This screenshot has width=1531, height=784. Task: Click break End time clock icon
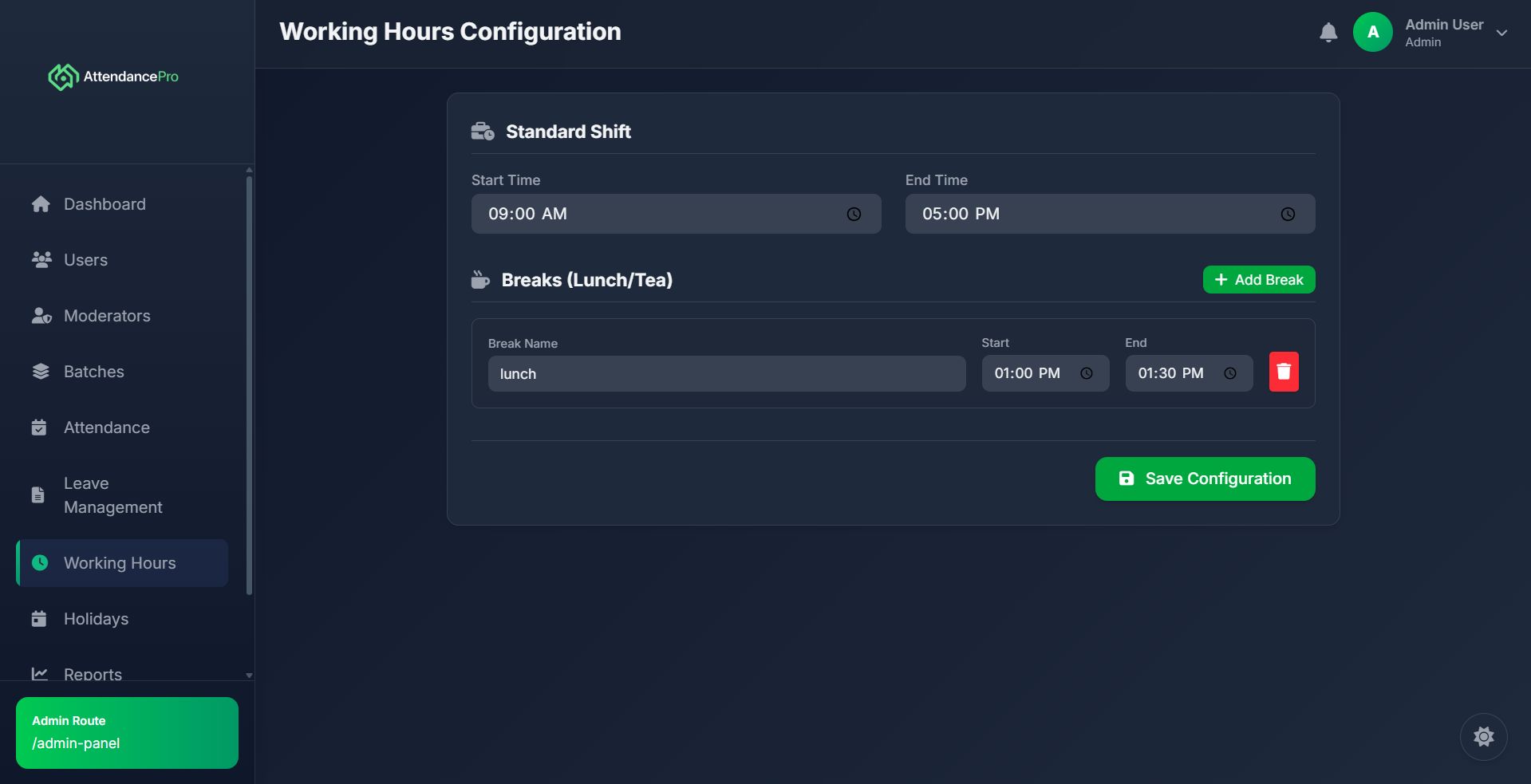click(1229, 373)
